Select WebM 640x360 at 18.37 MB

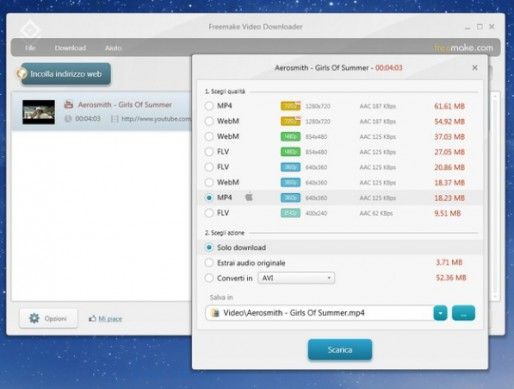click(209, 182)
